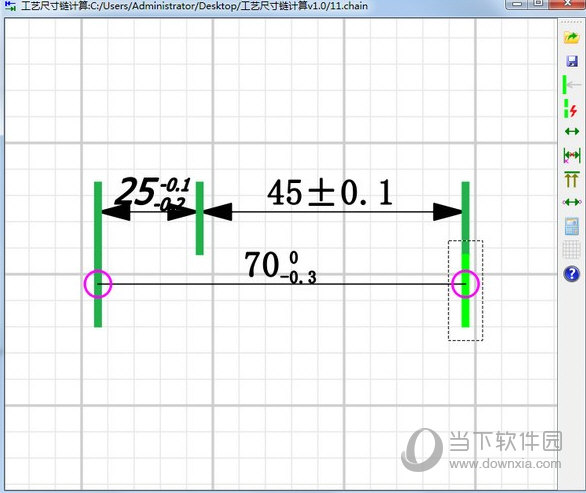This screenshot has height=493, width=586.
Task: Select the 70 0/-0.3 dimension label
Action: point(280,266)
